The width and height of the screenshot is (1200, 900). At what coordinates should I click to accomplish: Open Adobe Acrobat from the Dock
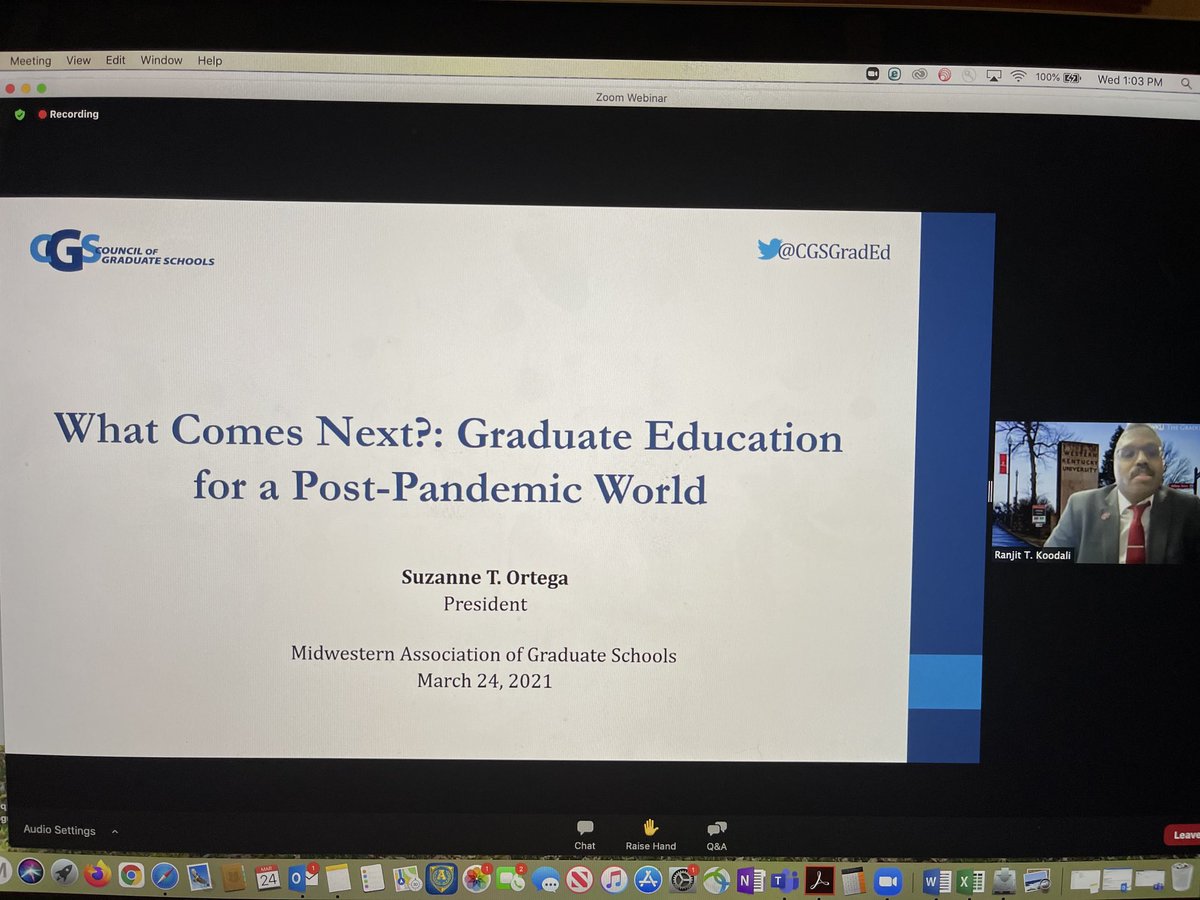pos(819,881)
